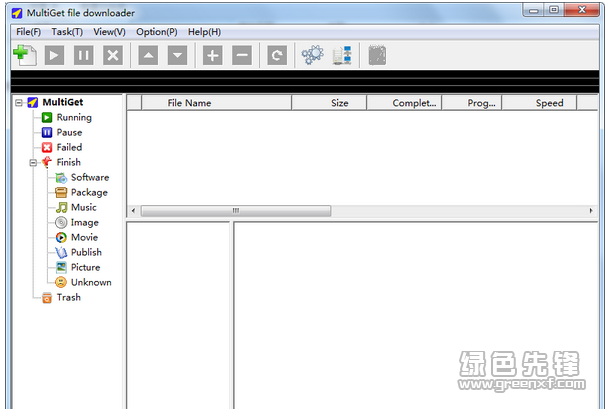Select the Software tree label
Viewport: 607px width, 409px height.
(x=90, y=178)
